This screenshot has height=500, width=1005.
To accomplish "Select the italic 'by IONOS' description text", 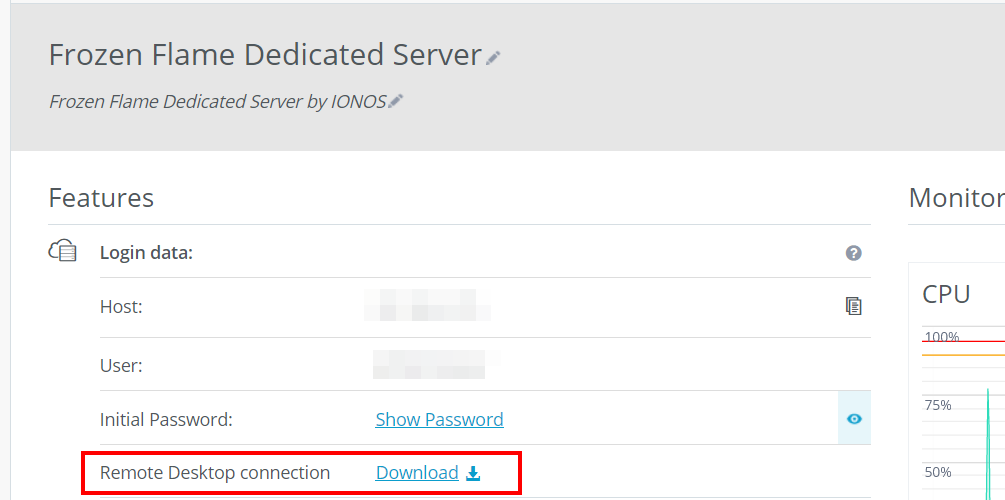I will 218,102.
